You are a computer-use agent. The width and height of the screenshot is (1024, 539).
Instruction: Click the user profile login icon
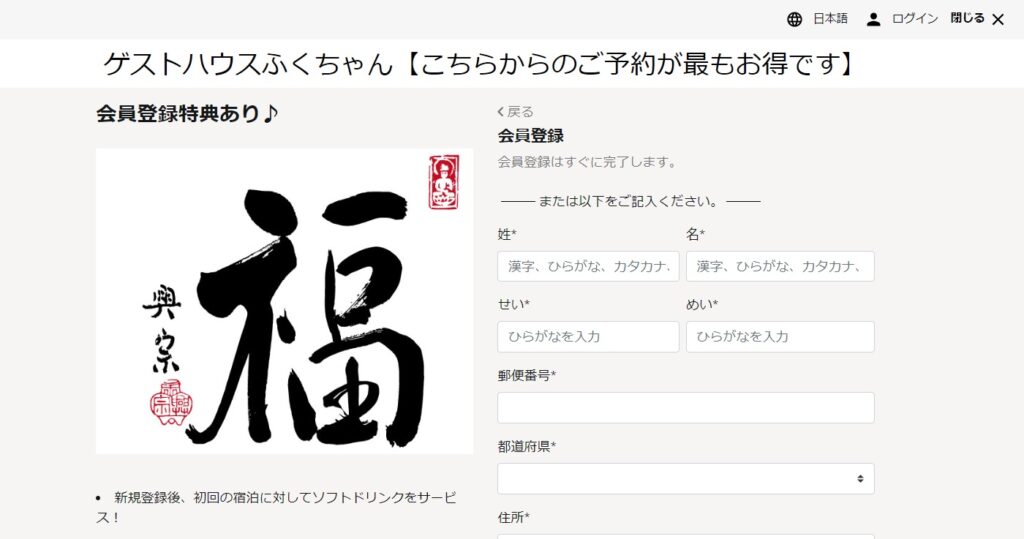pyautogui.click(x=873, y=20)
